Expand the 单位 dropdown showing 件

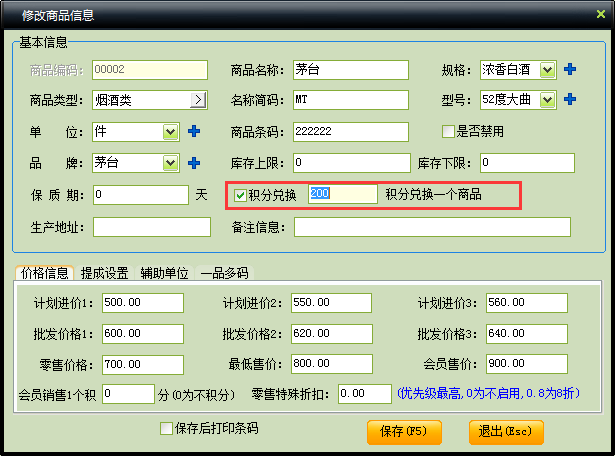[171, 132]
